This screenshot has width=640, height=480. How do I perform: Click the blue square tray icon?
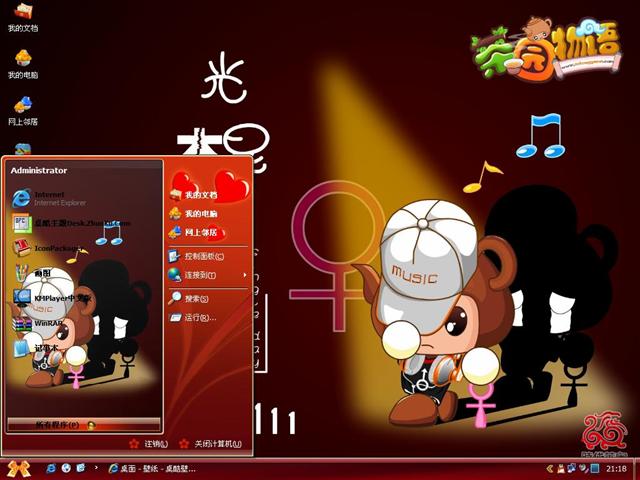(595, 468)
